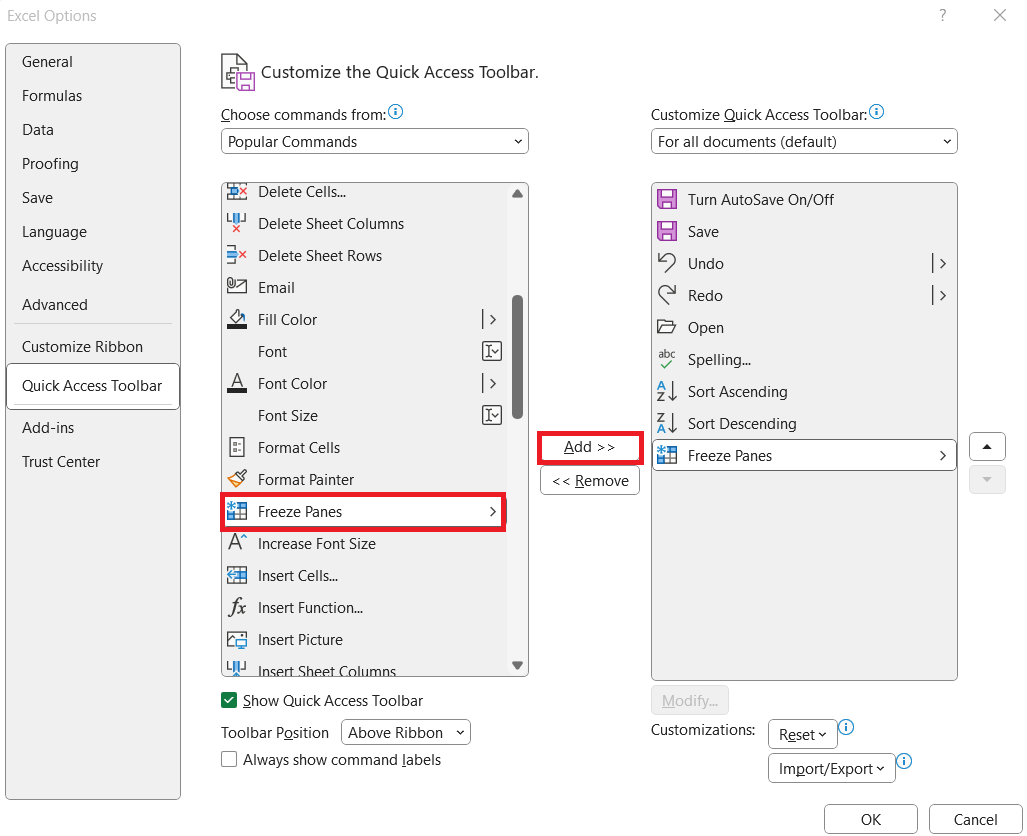Click the Insert Cells icon
The image size is (1027, 836).
[236, 575]
